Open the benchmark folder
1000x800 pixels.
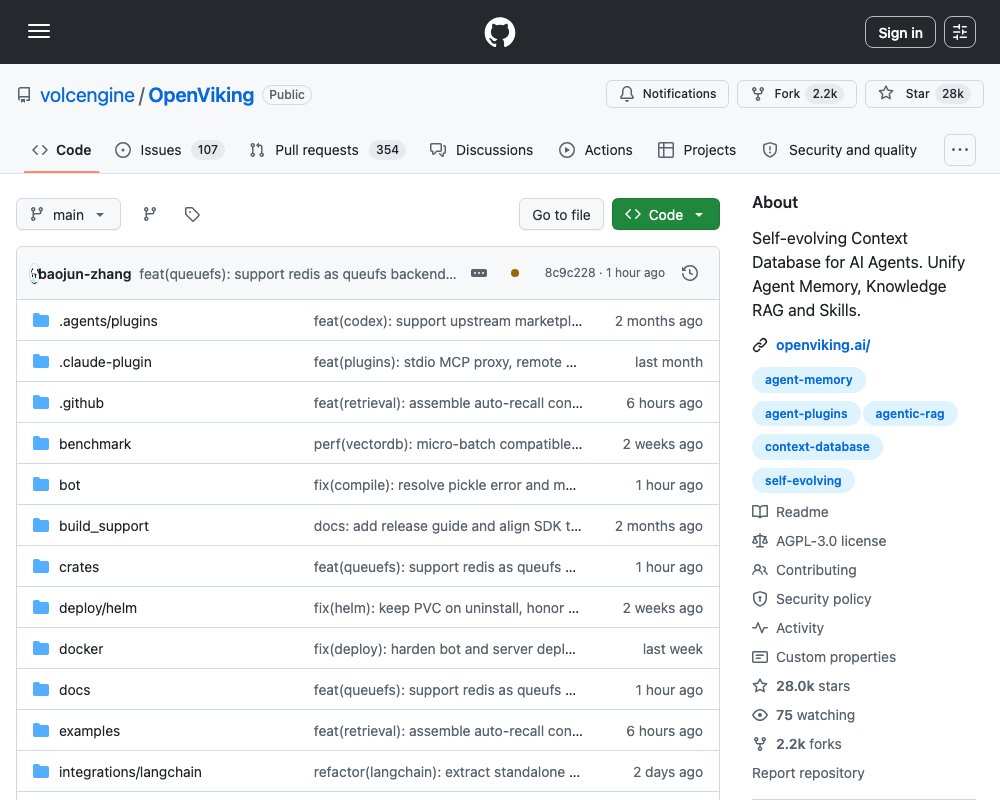point(95,444)
